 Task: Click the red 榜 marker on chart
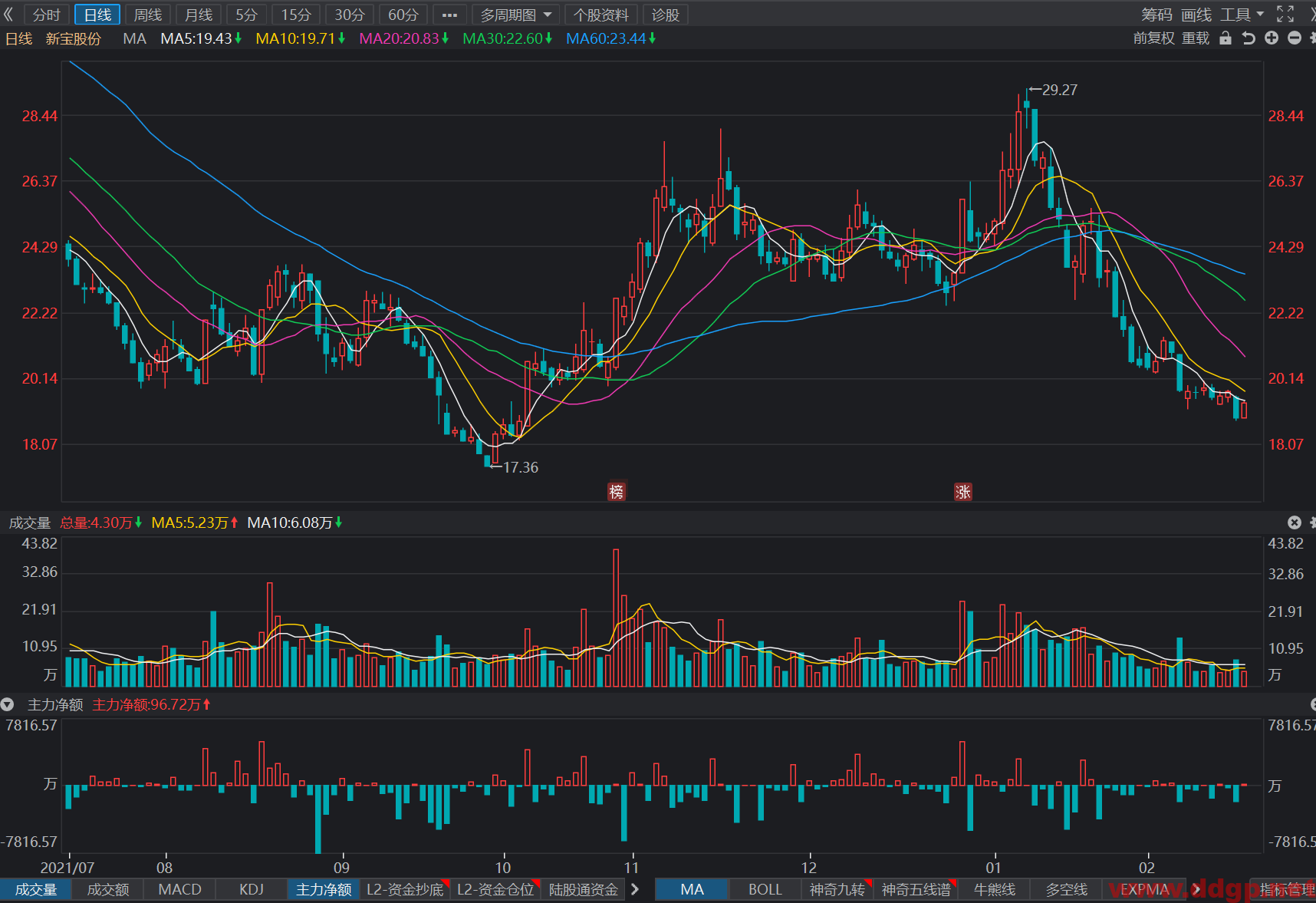click(617, 492)
